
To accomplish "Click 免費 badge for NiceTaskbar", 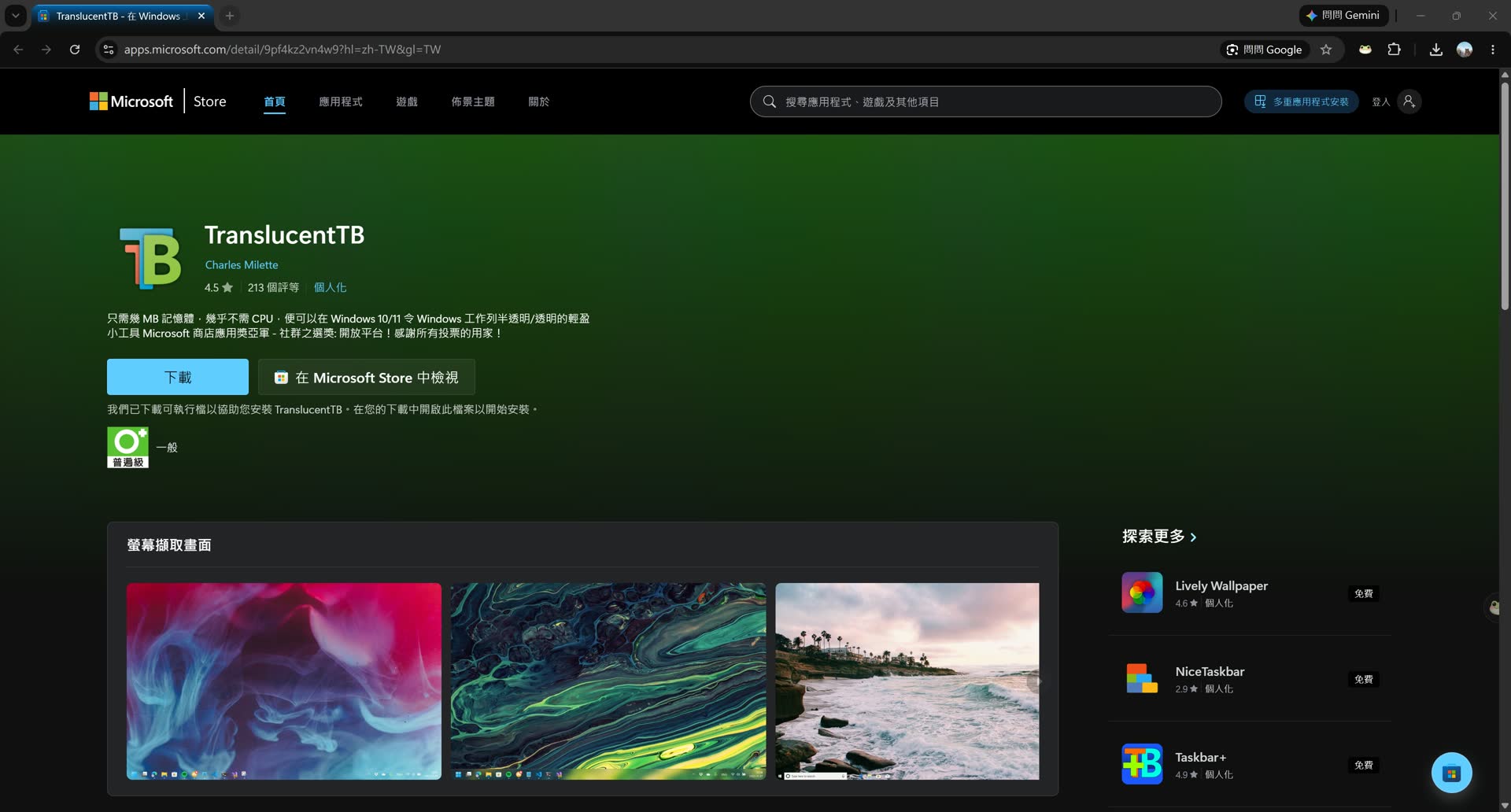I will click(x=1364, y=679).
